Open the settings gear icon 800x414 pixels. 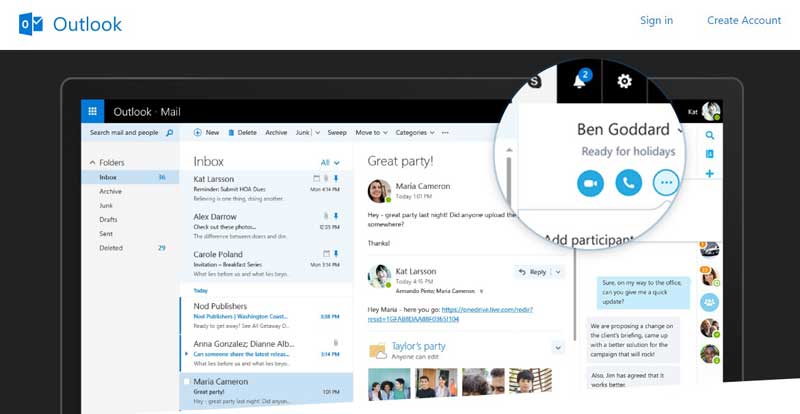pyautogui.click(x=624, y=81)
